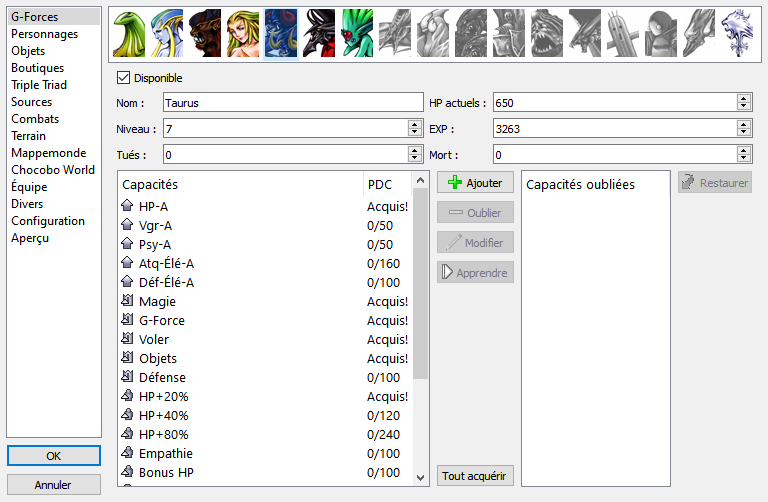The image size is (768, 502).
Task: Open the Personnages section
Action: pyautogui.click(x=54, y=34)
